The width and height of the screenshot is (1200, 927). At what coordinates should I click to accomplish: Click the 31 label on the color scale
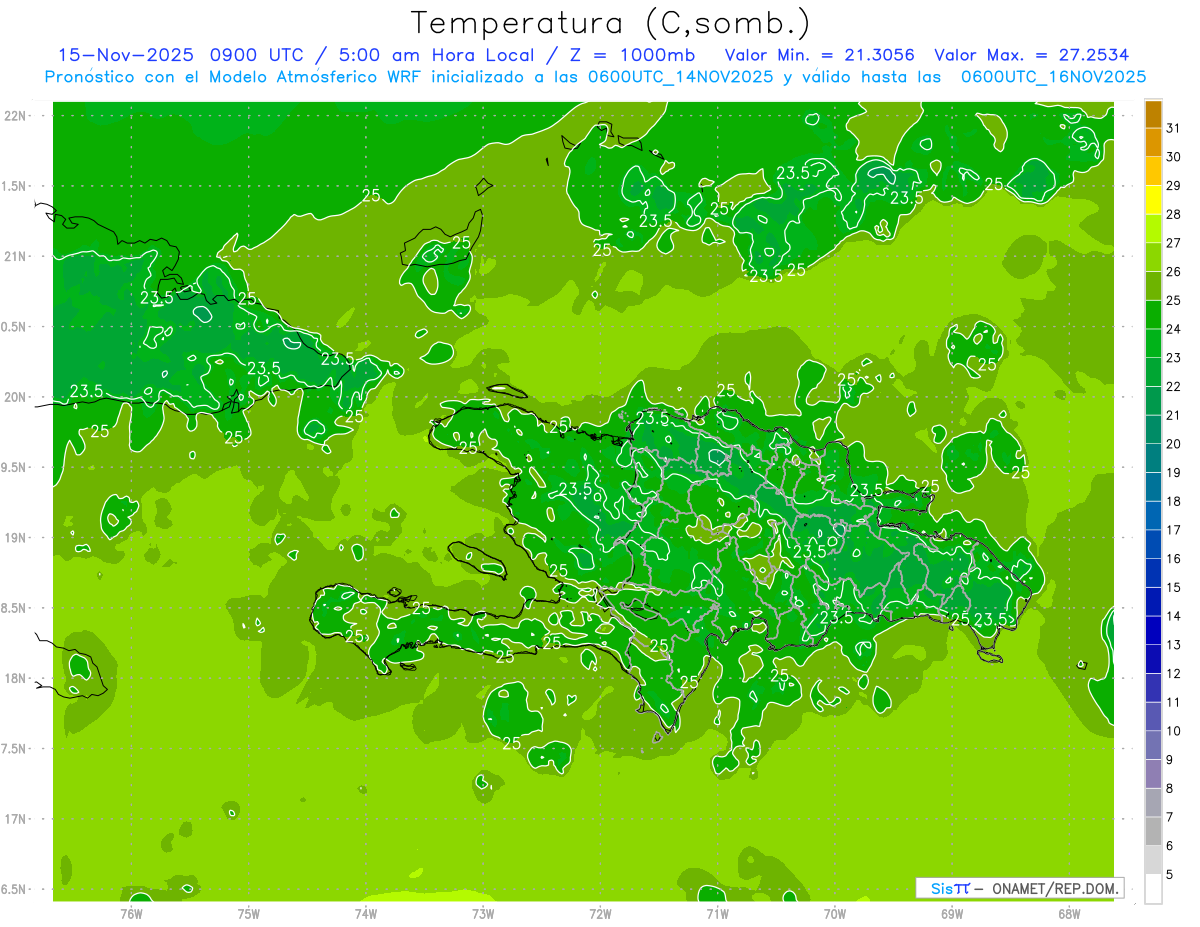(1174, 128)
